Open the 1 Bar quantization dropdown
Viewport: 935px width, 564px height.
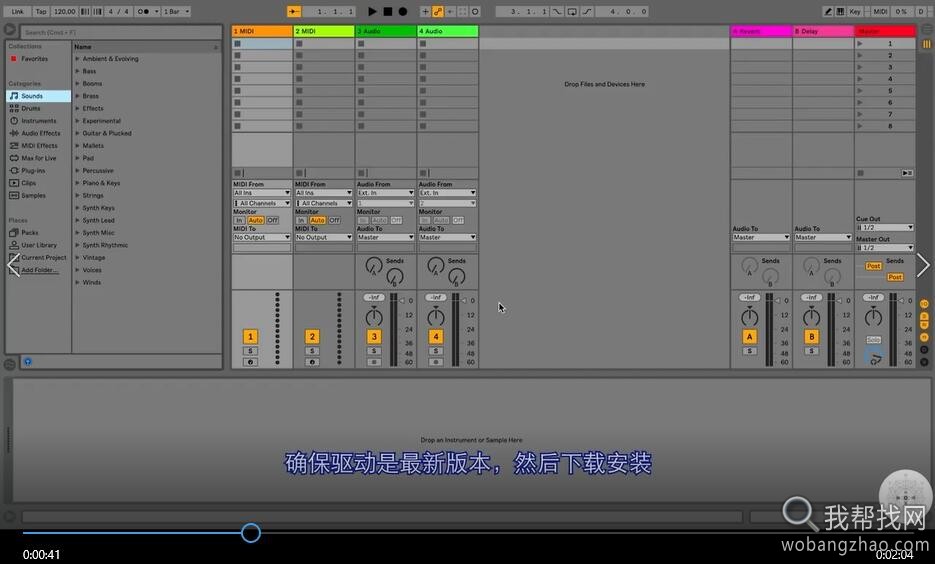point(177,11)
